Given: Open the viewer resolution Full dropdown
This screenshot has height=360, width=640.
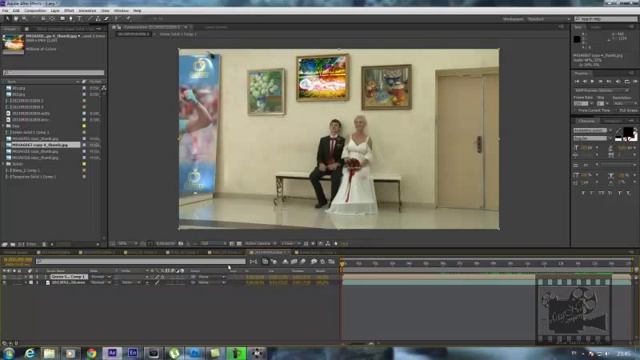Looking at the screenshot, I should [x=213, y=244].
